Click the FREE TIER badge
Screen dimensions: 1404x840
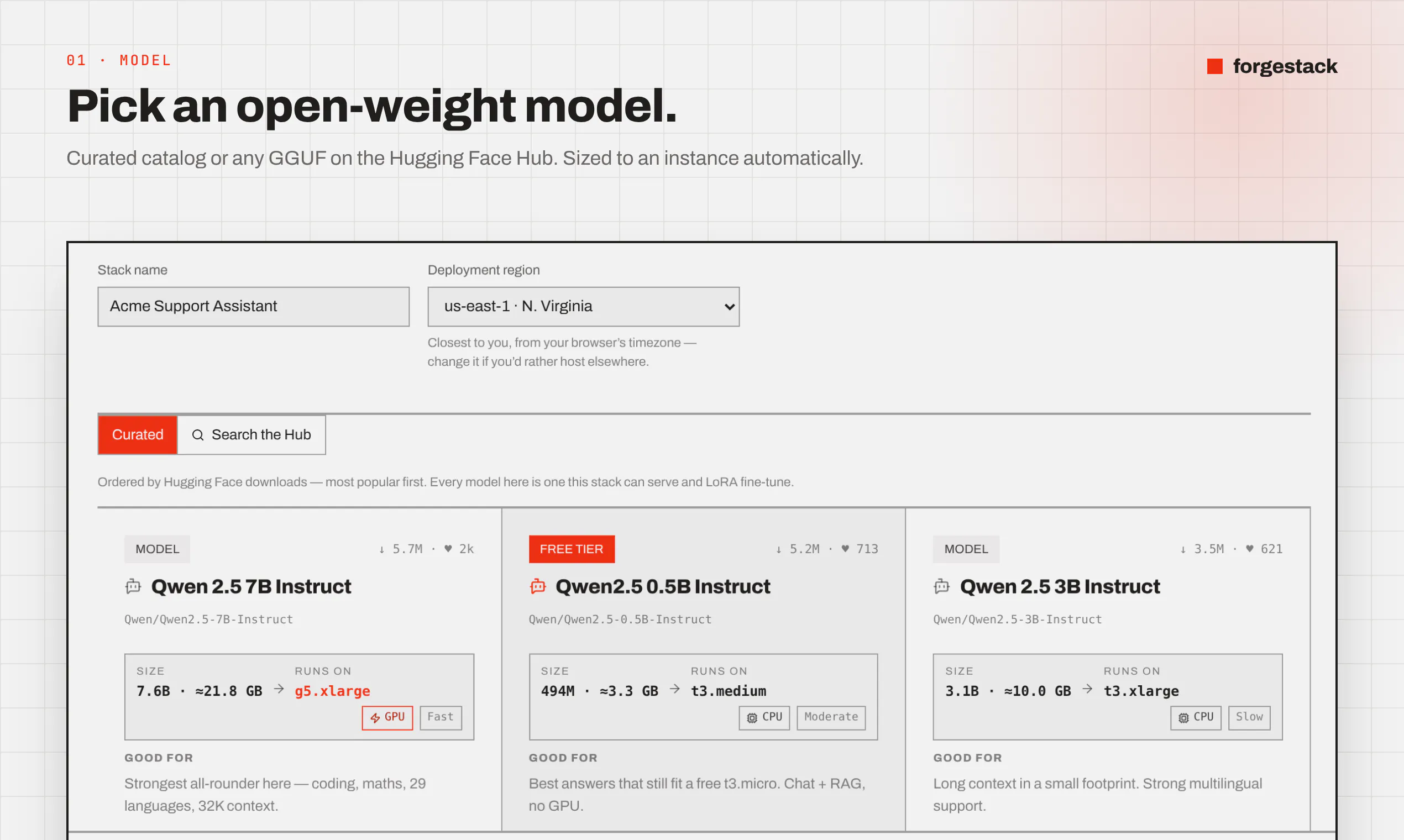[x=571, y=549]
